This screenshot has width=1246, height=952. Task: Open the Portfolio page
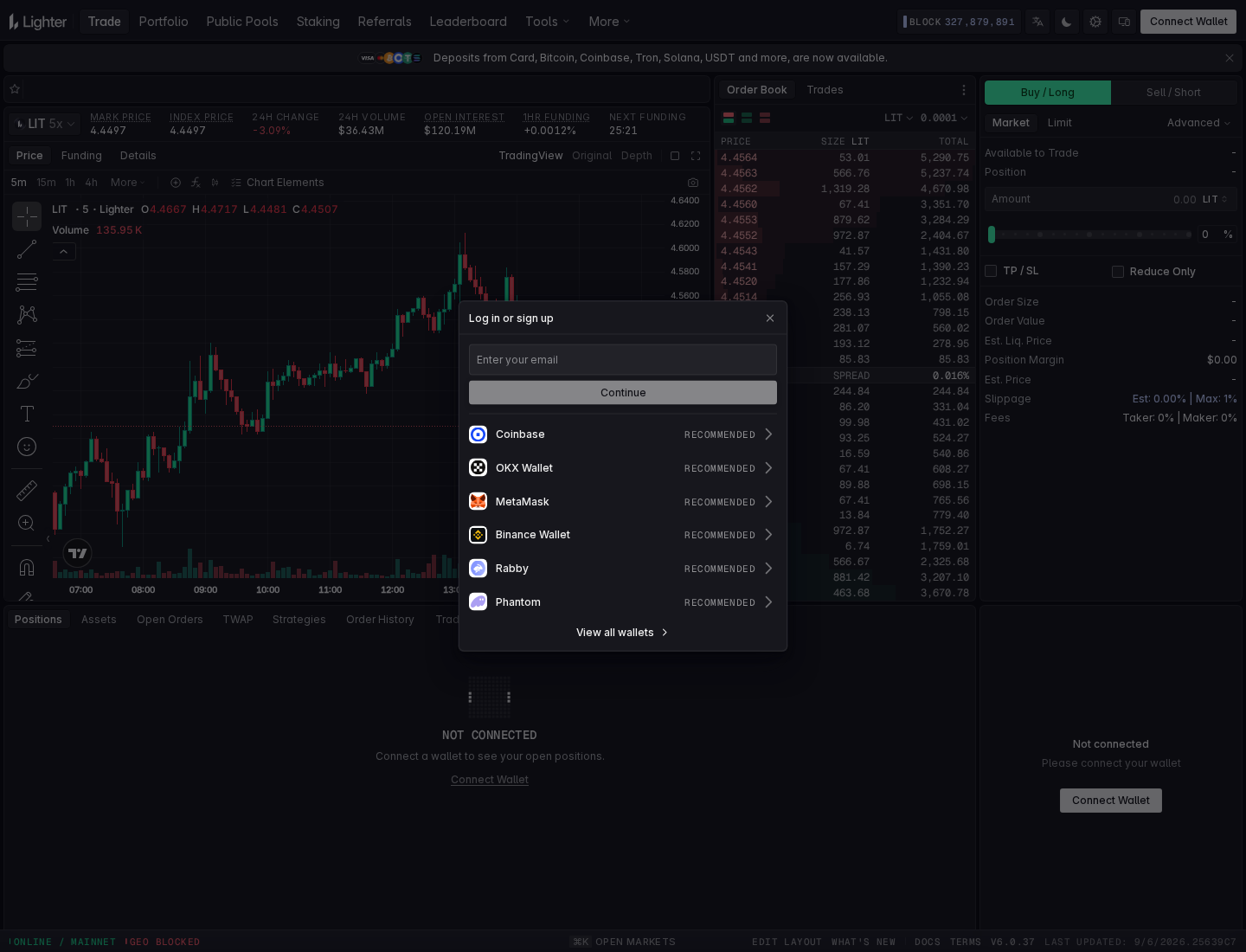pyautogui.click(x=164, y=22)
